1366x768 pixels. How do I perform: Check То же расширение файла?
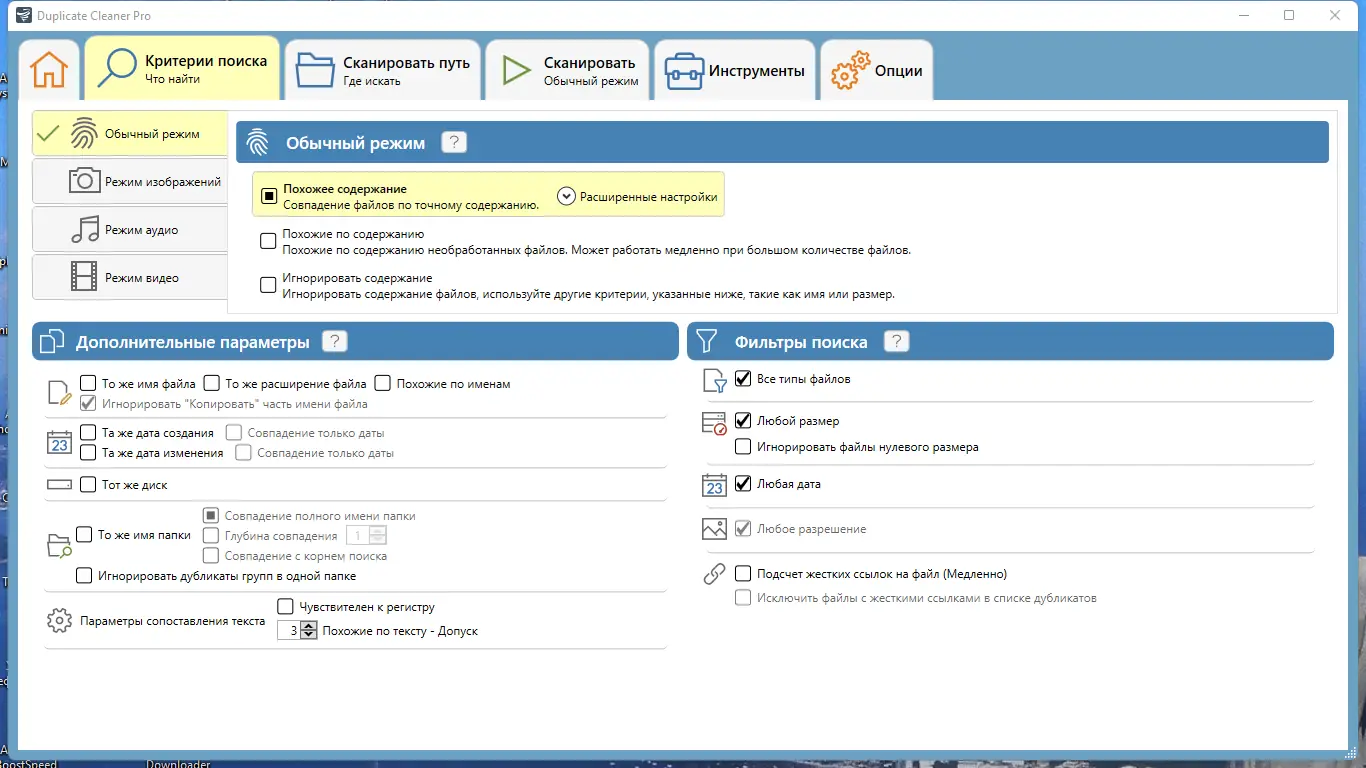coord(211,383)
